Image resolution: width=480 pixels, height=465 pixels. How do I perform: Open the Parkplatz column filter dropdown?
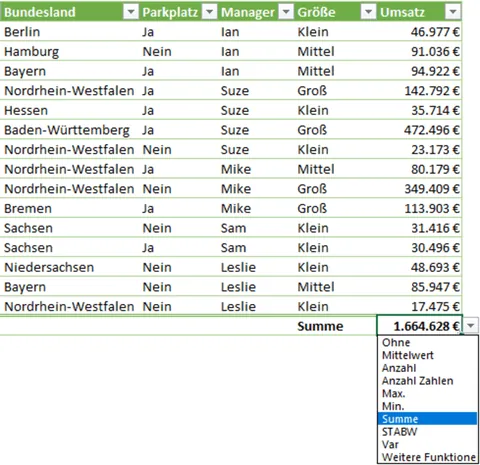[x=209, y=12]
